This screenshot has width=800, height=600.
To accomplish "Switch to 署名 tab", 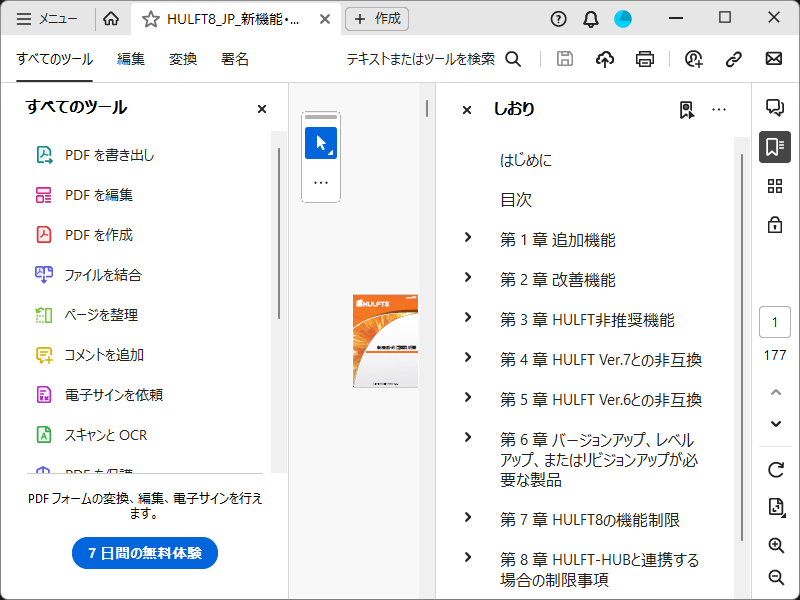I will tap(235, 59).
